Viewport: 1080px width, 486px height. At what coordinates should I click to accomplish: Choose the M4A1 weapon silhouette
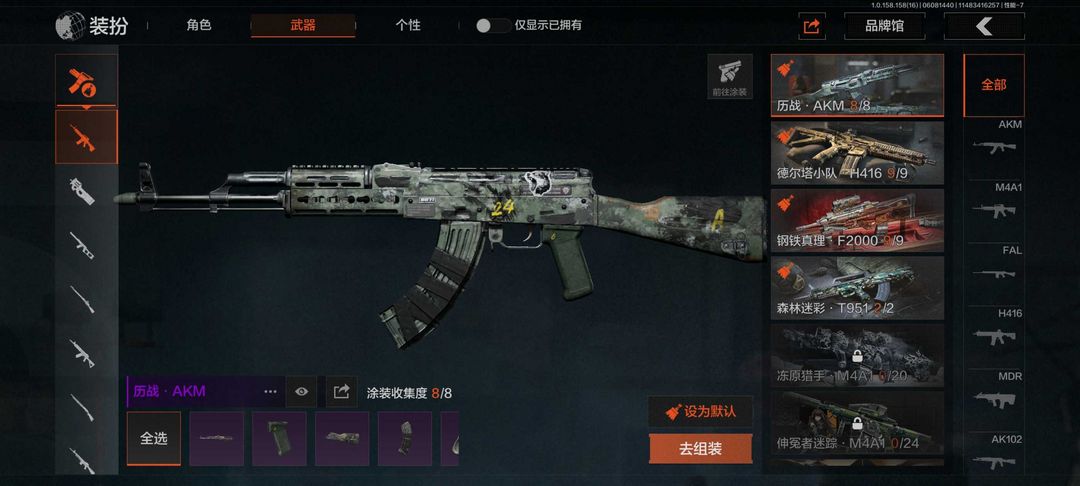pyautogui.click(x=993, y=210)
